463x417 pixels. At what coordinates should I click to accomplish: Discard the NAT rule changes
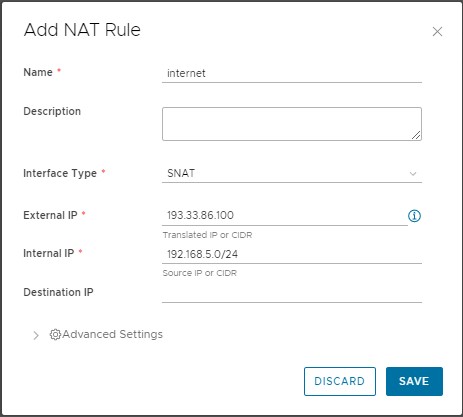(340, 381)
